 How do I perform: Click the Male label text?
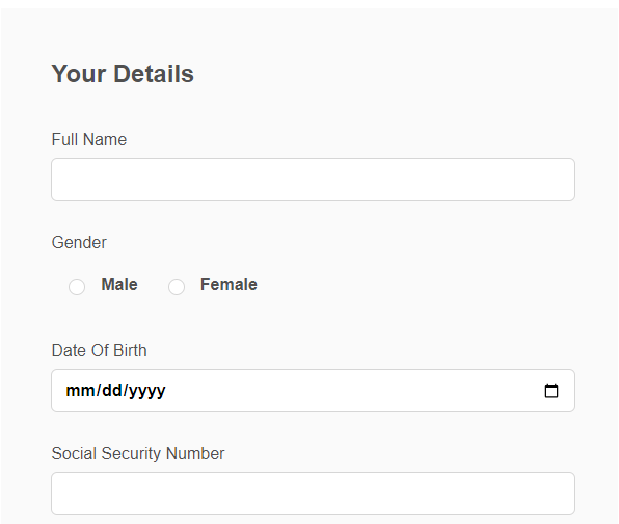tap(119, 284)
